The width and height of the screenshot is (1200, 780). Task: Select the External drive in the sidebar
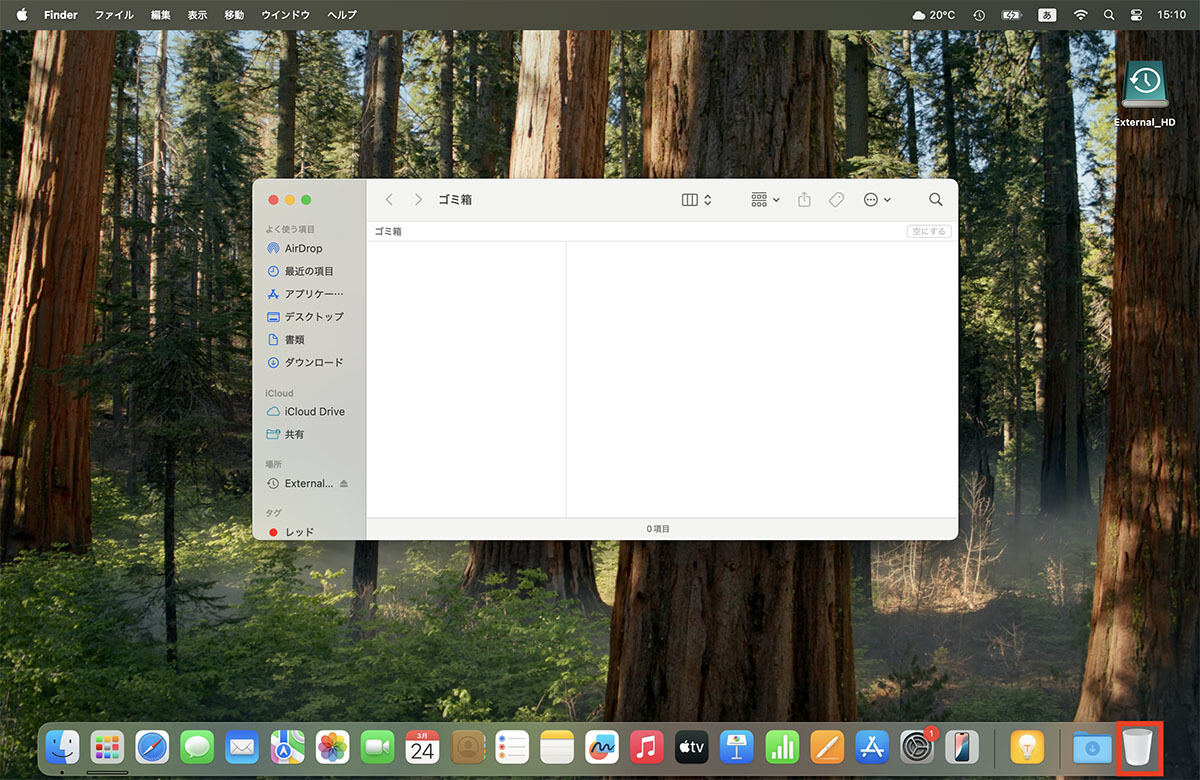pyautogui.click(x=300, y=484)
